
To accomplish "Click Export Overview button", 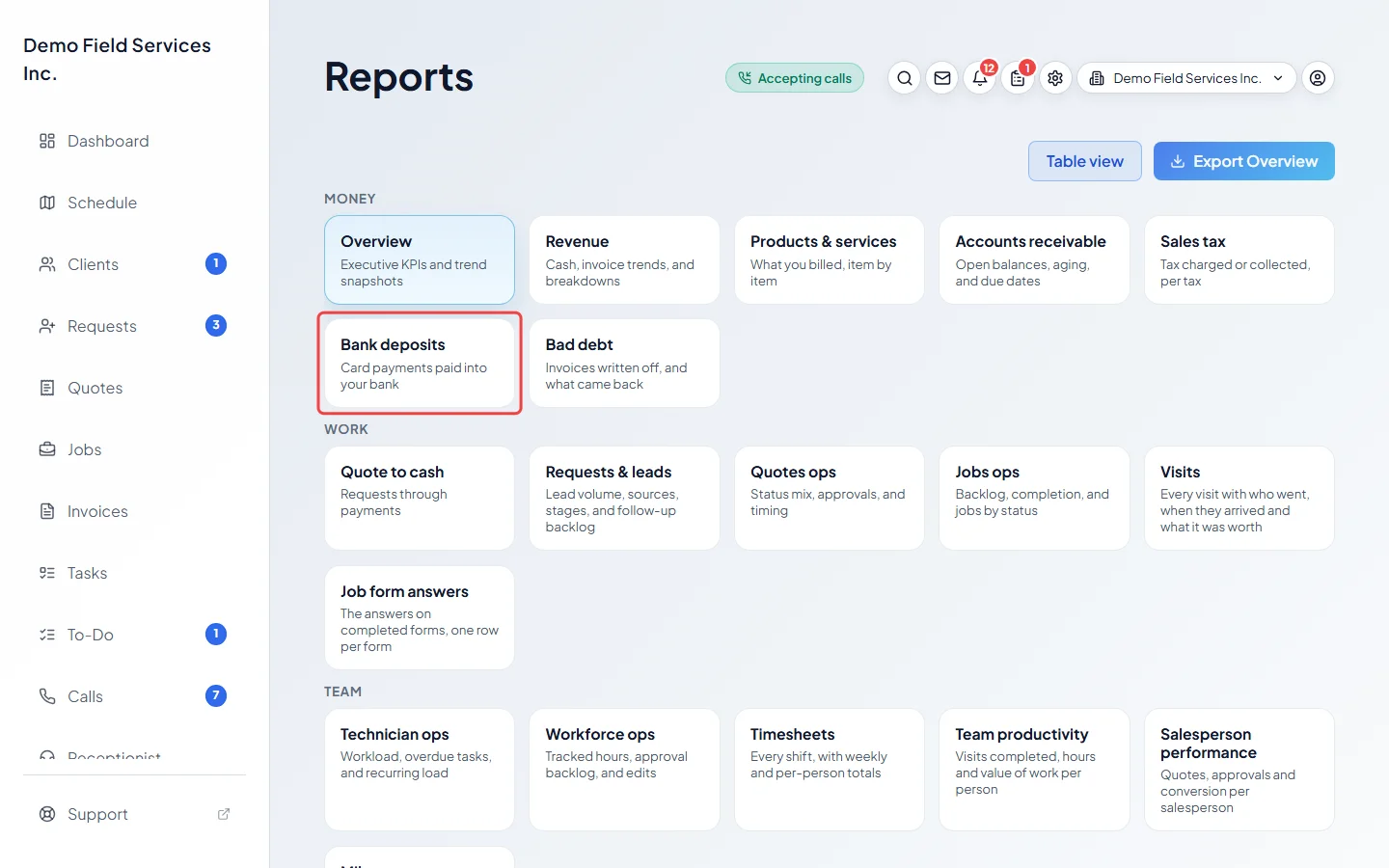I will [x=1244, y=161].
